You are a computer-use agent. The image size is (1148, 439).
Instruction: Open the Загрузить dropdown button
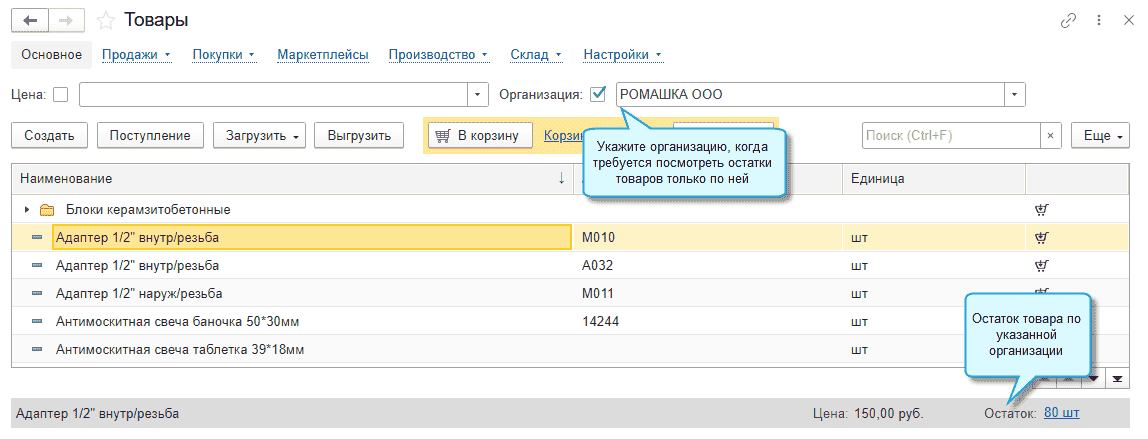(x=265, y=135)
